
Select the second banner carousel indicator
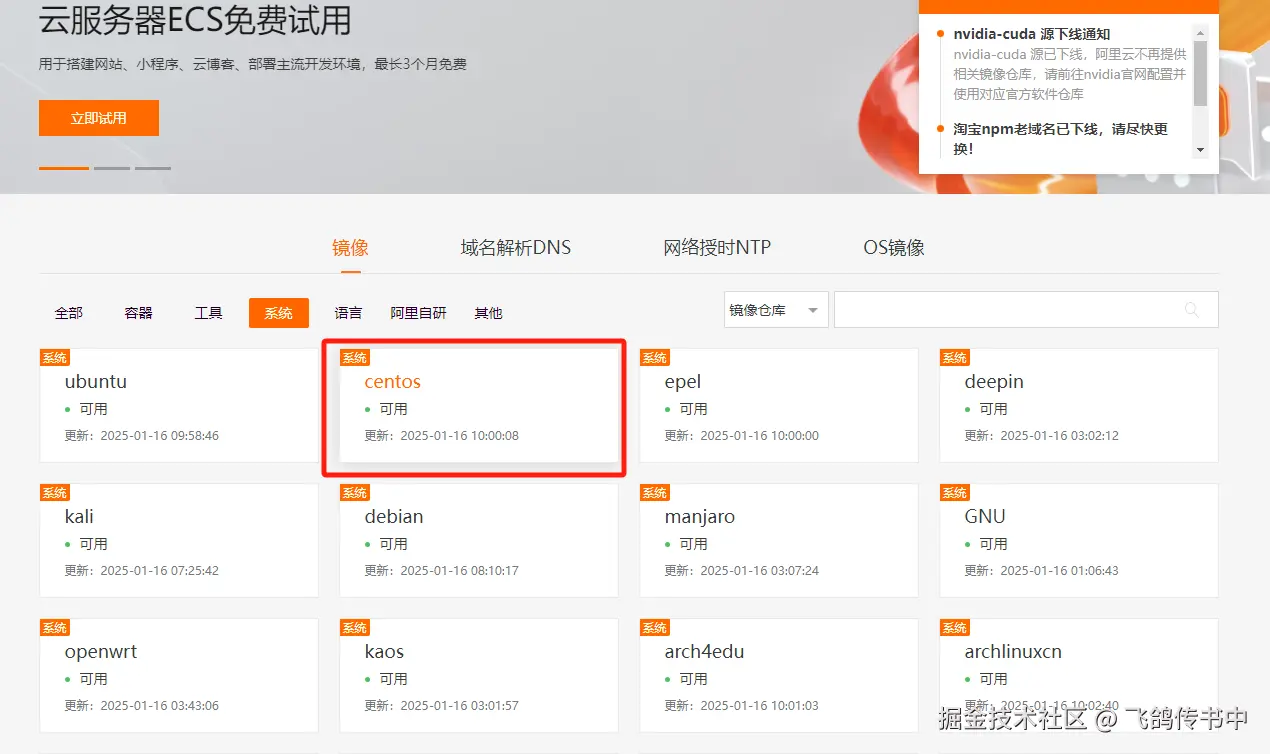[x=112, y=168]
